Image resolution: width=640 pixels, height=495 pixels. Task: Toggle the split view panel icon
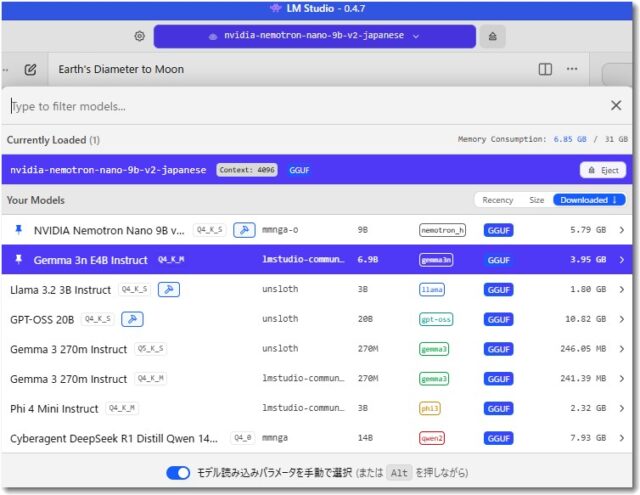pos(545,70)
